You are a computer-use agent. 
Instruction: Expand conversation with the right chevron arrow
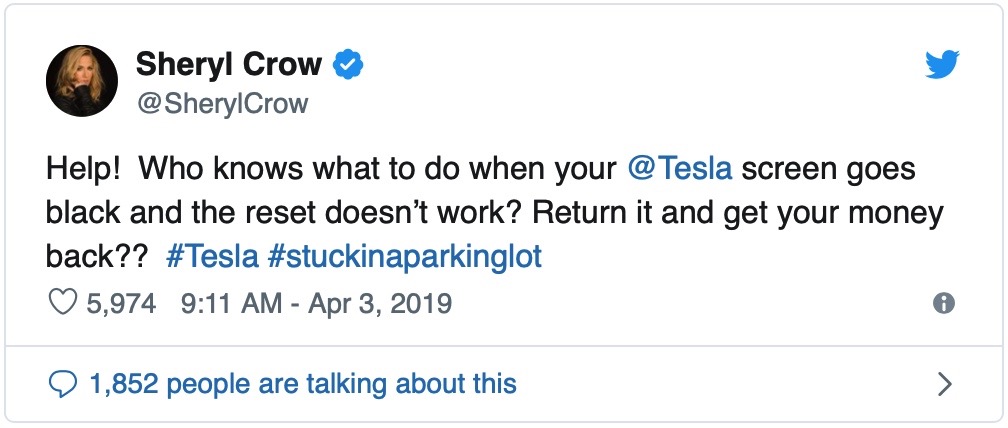pos(944,384)
